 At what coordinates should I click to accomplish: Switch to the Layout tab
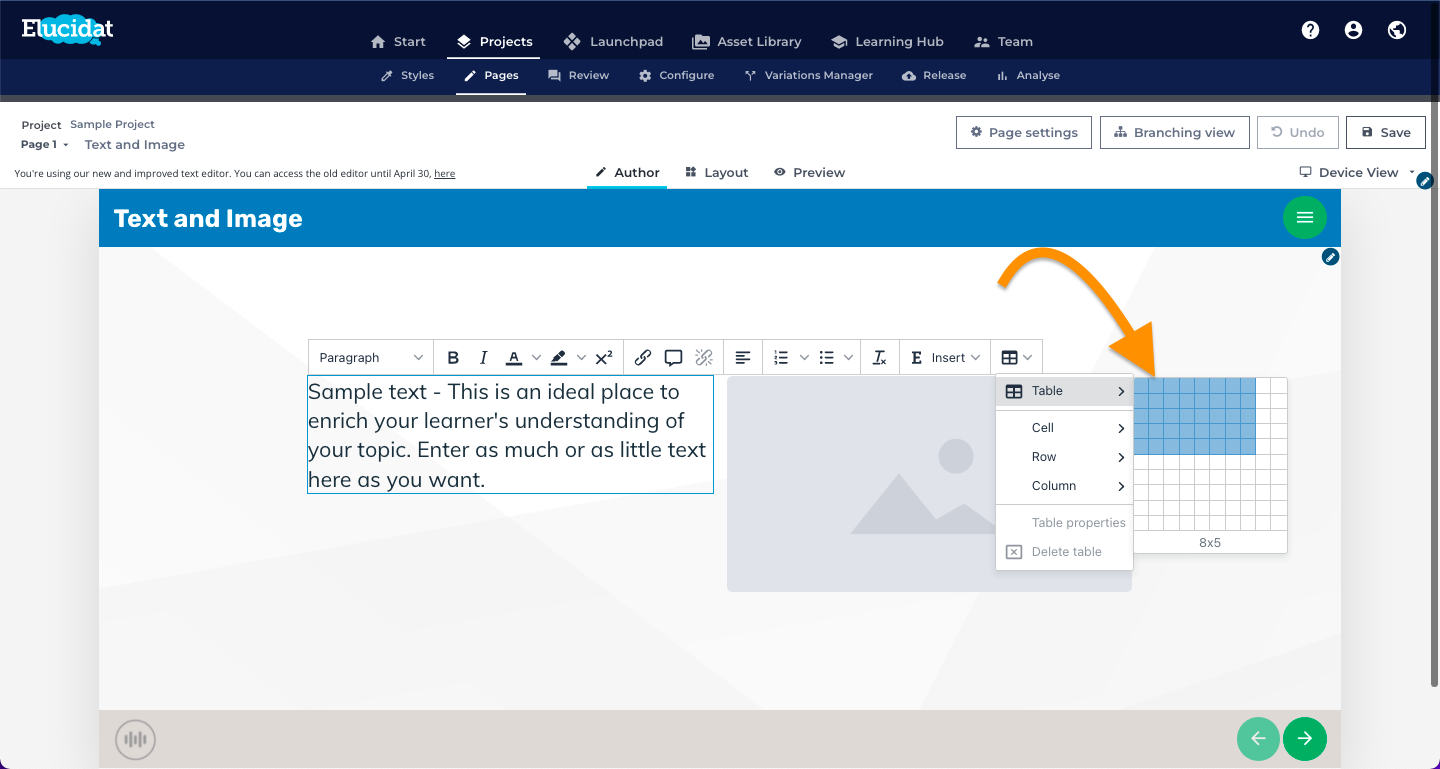click(x=717, y=172)
